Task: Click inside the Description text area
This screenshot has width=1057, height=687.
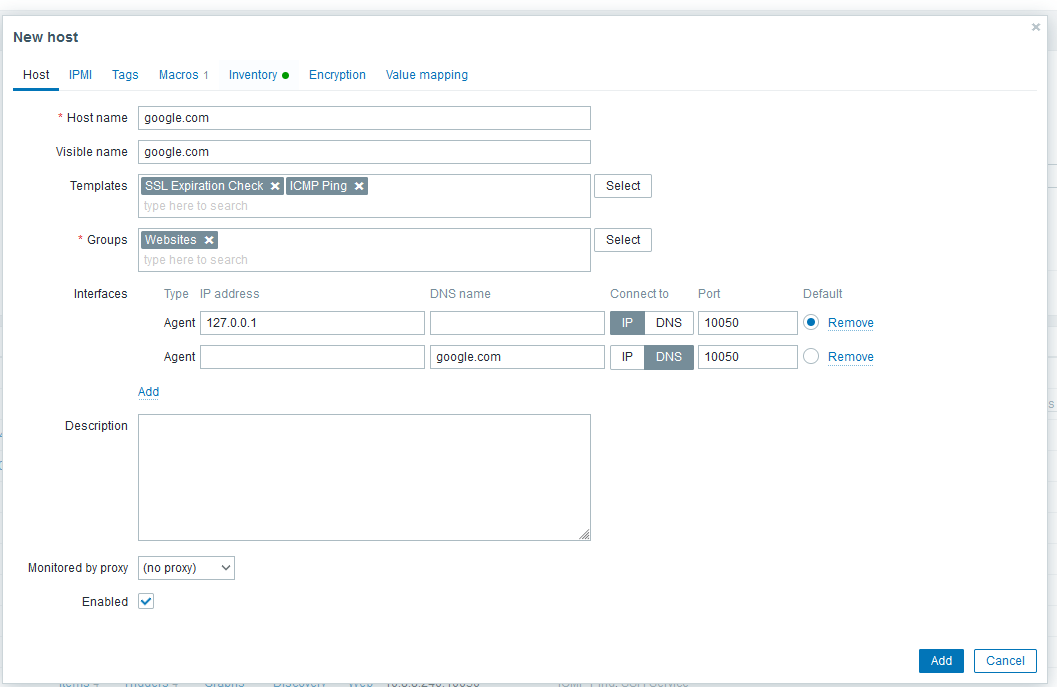Action: pyautogui.click(x=364, y=477)
